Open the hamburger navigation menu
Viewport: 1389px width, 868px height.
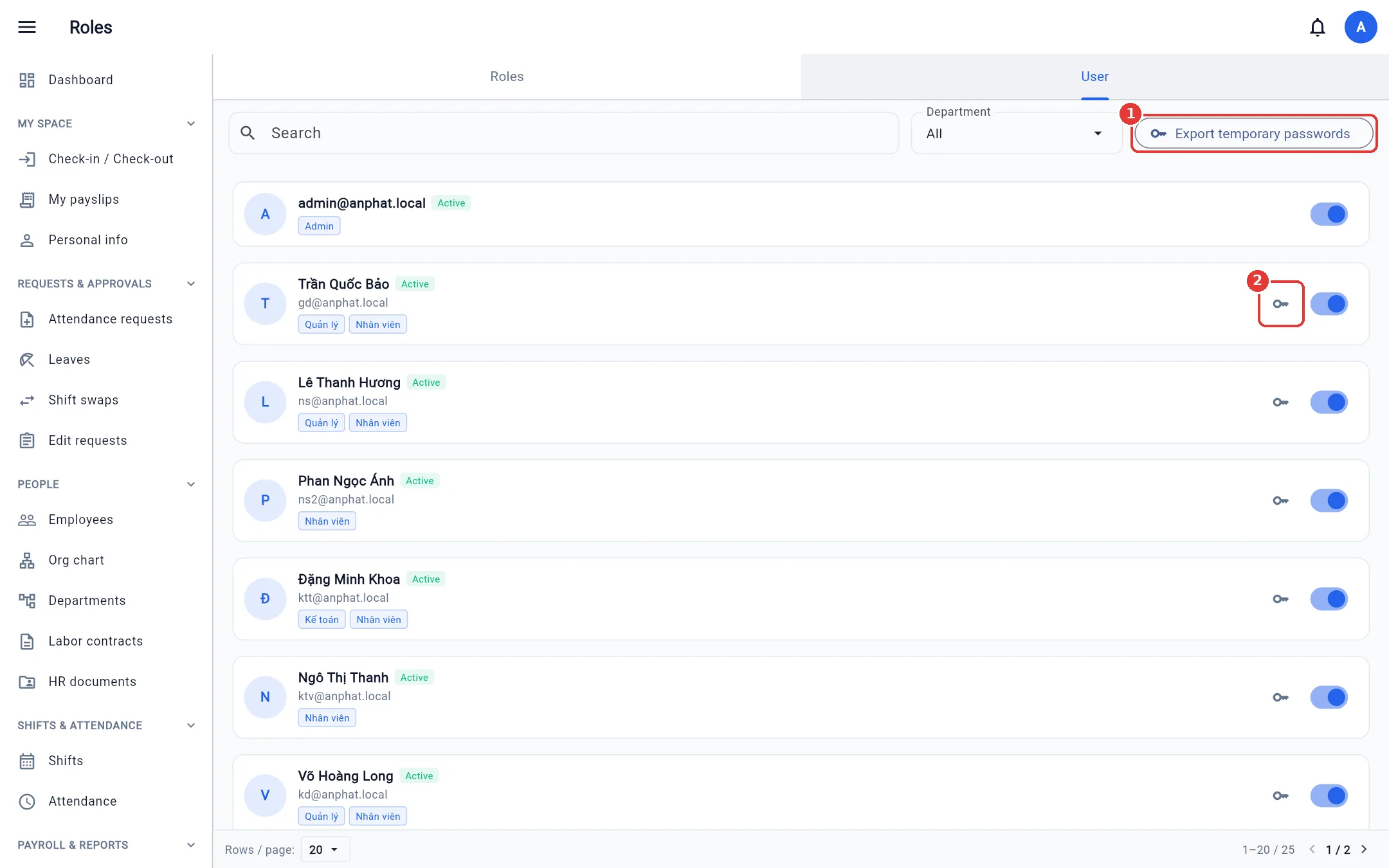pyautogui.click(x=27, y=27)
